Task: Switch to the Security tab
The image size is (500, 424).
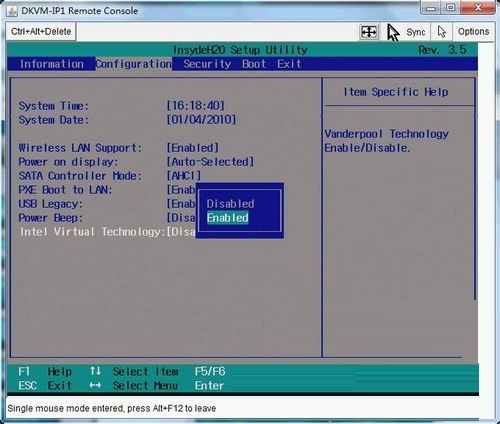Action: (207, 64)
